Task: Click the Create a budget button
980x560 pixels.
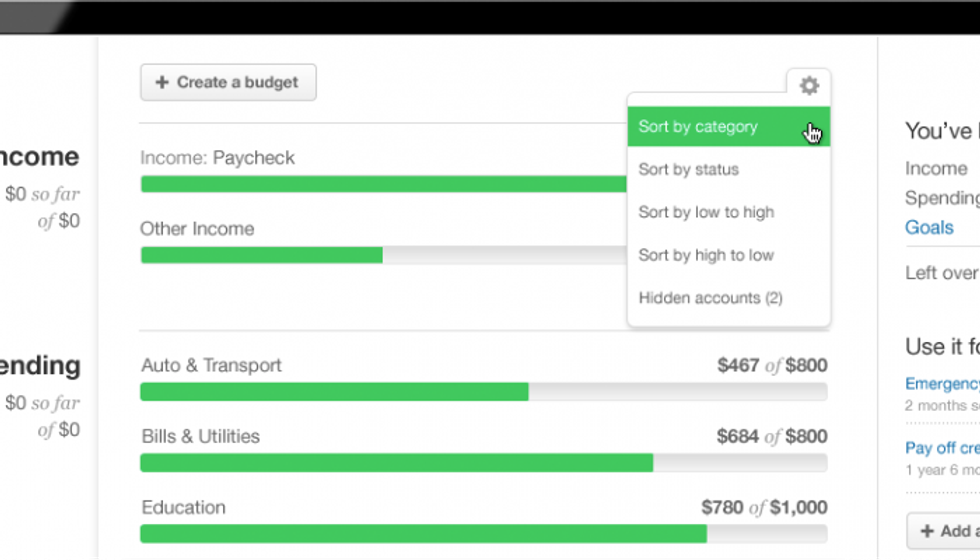Action: 228,83
